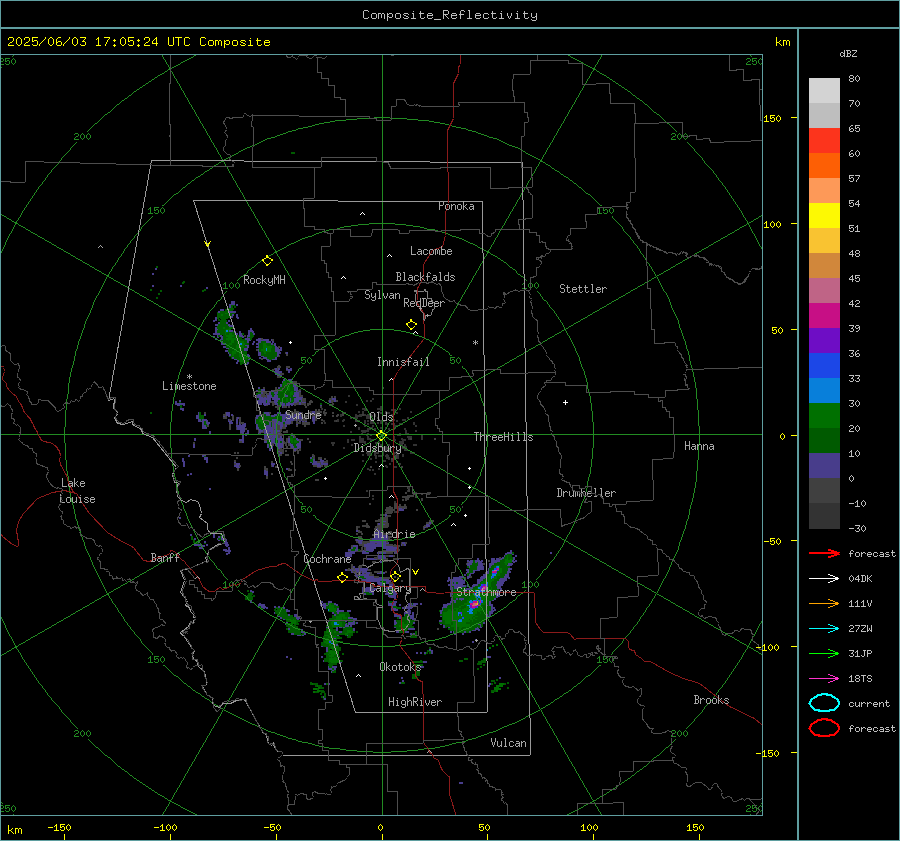The width and height of the screenshot is (900, 841).
Task: Click the white plus marker west of Hanna
Action: (x=565, y=402)
